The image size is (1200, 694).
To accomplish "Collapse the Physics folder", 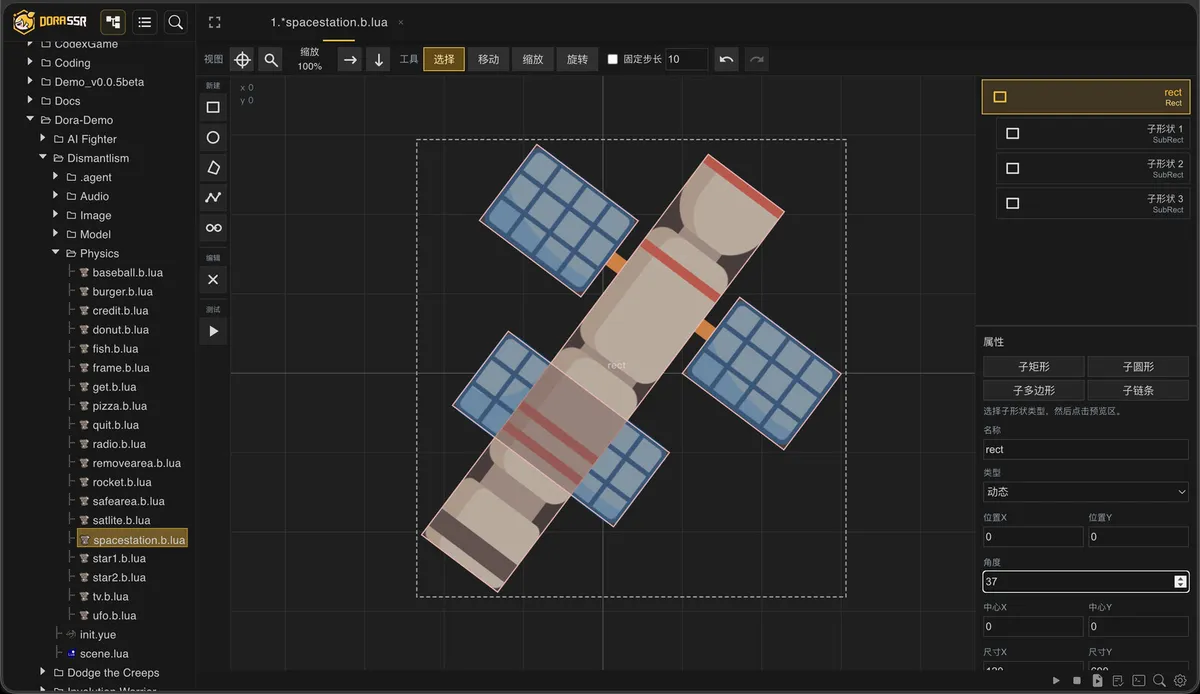I will tap(56, 253).
